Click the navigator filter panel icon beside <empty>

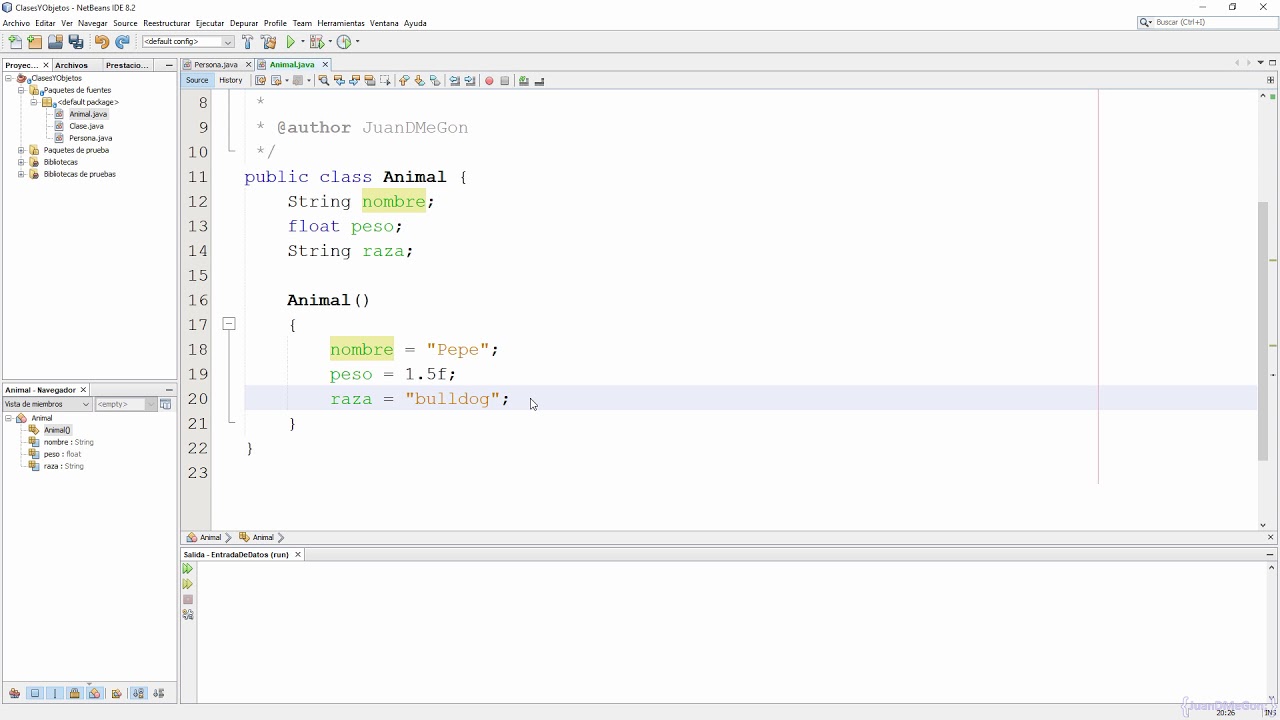click(165, 404)
